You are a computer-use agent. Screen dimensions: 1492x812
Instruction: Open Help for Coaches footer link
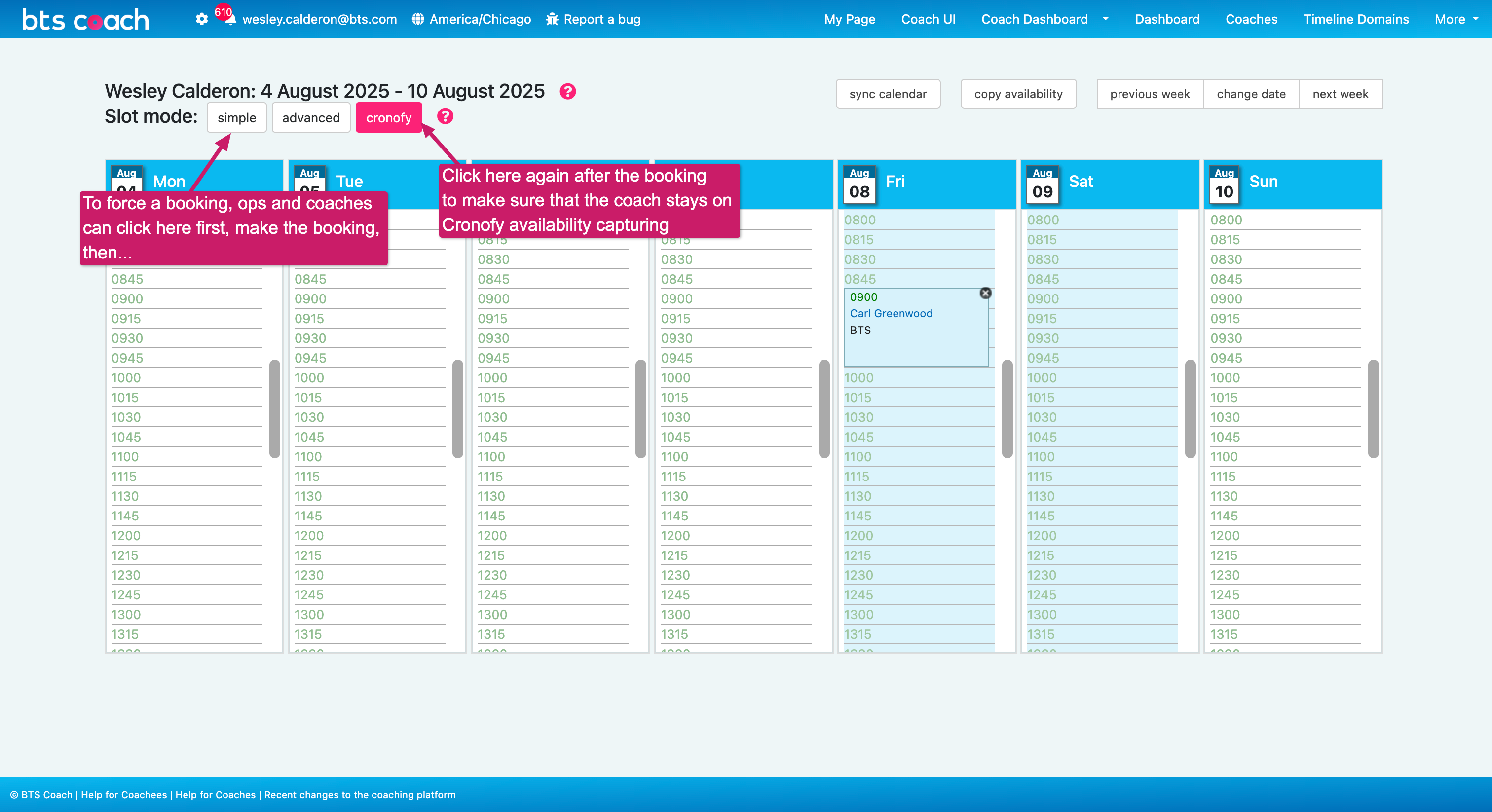coord(215,795)
